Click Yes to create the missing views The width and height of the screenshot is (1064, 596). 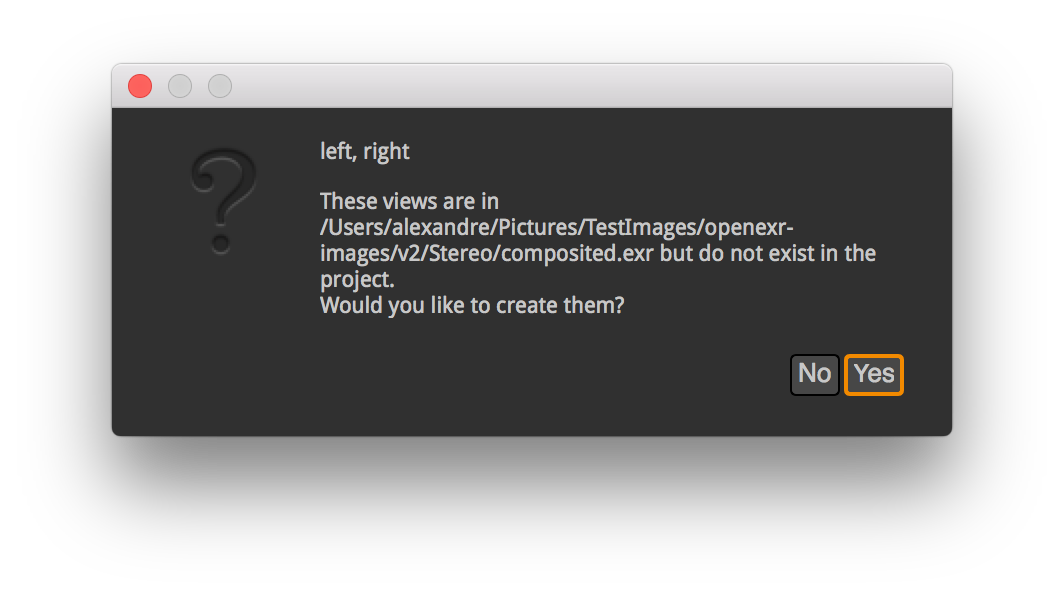(874, 375)
